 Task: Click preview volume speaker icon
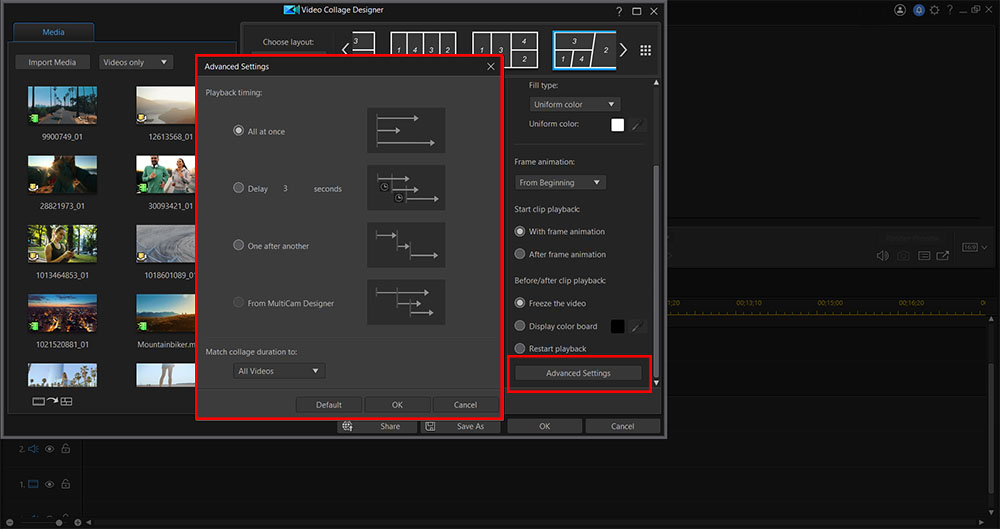point(883,256)
